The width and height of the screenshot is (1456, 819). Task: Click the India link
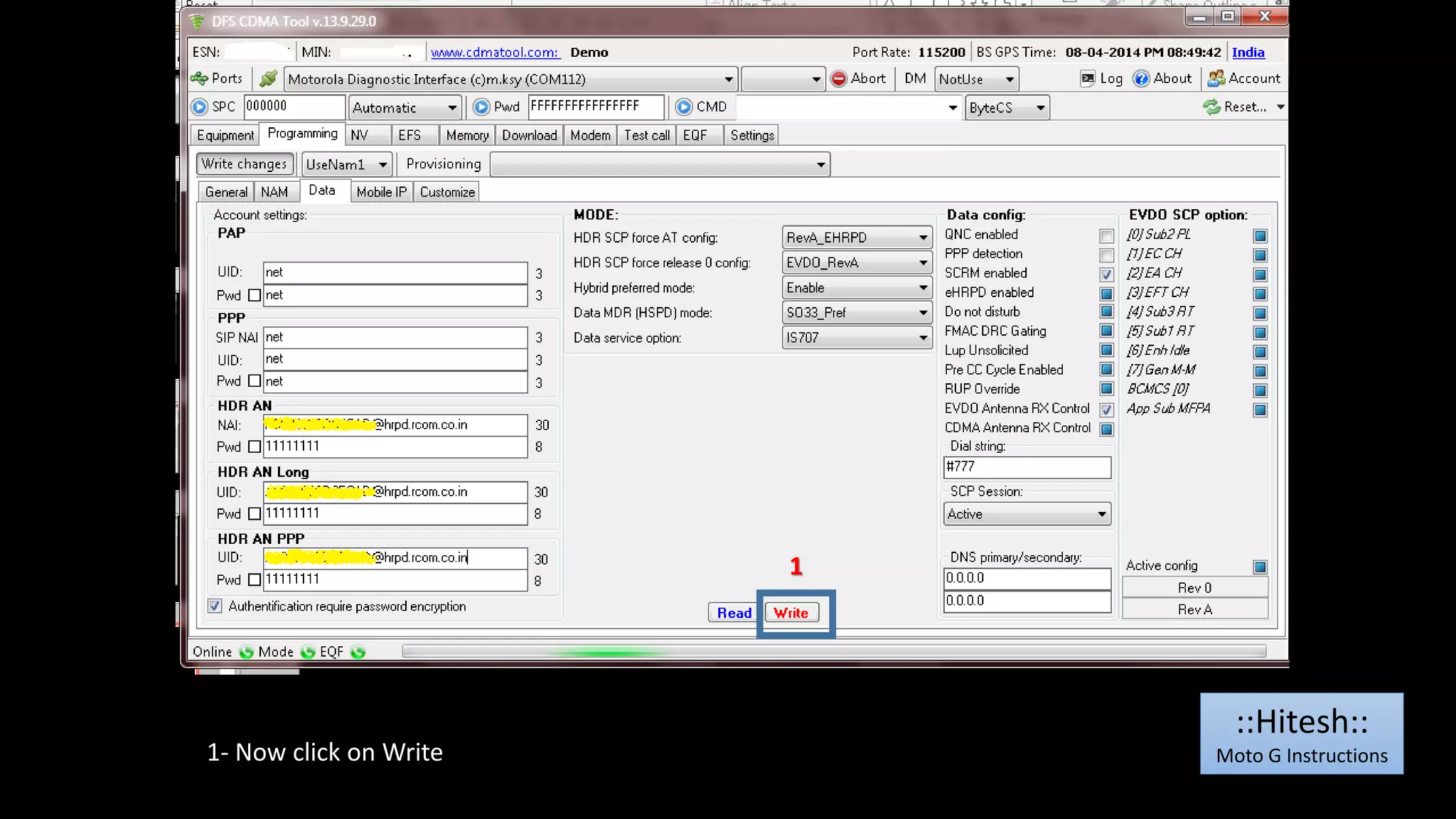1248,53
